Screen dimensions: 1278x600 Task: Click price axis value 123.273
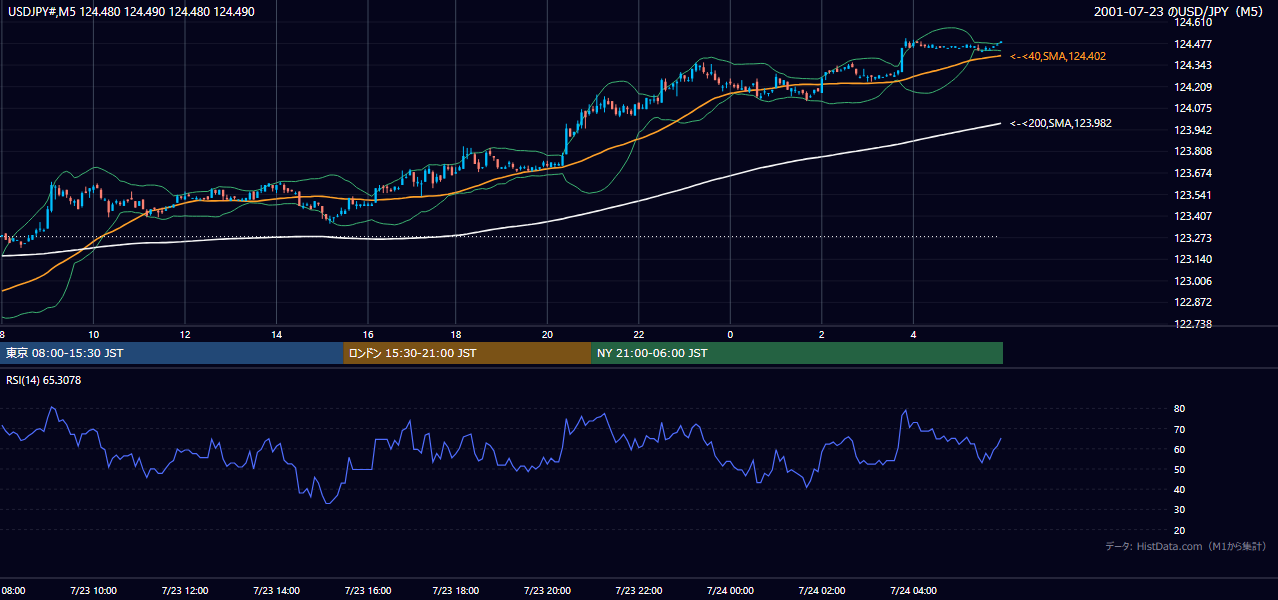[1193, 238]
